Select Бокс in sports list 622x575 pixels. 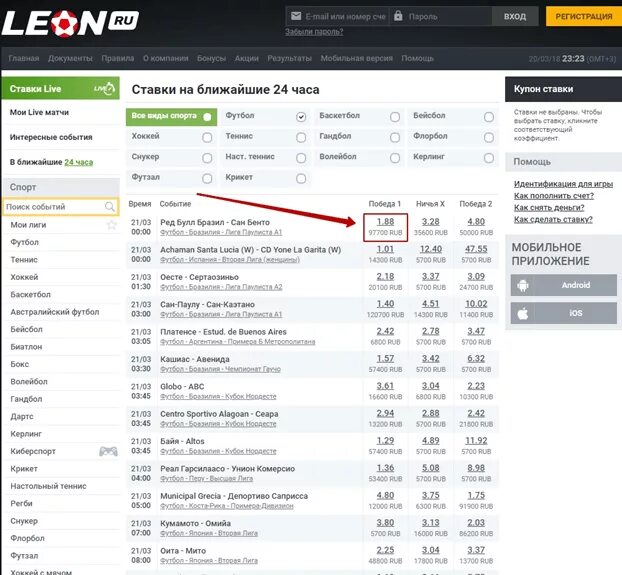click(x=19, y=364)
